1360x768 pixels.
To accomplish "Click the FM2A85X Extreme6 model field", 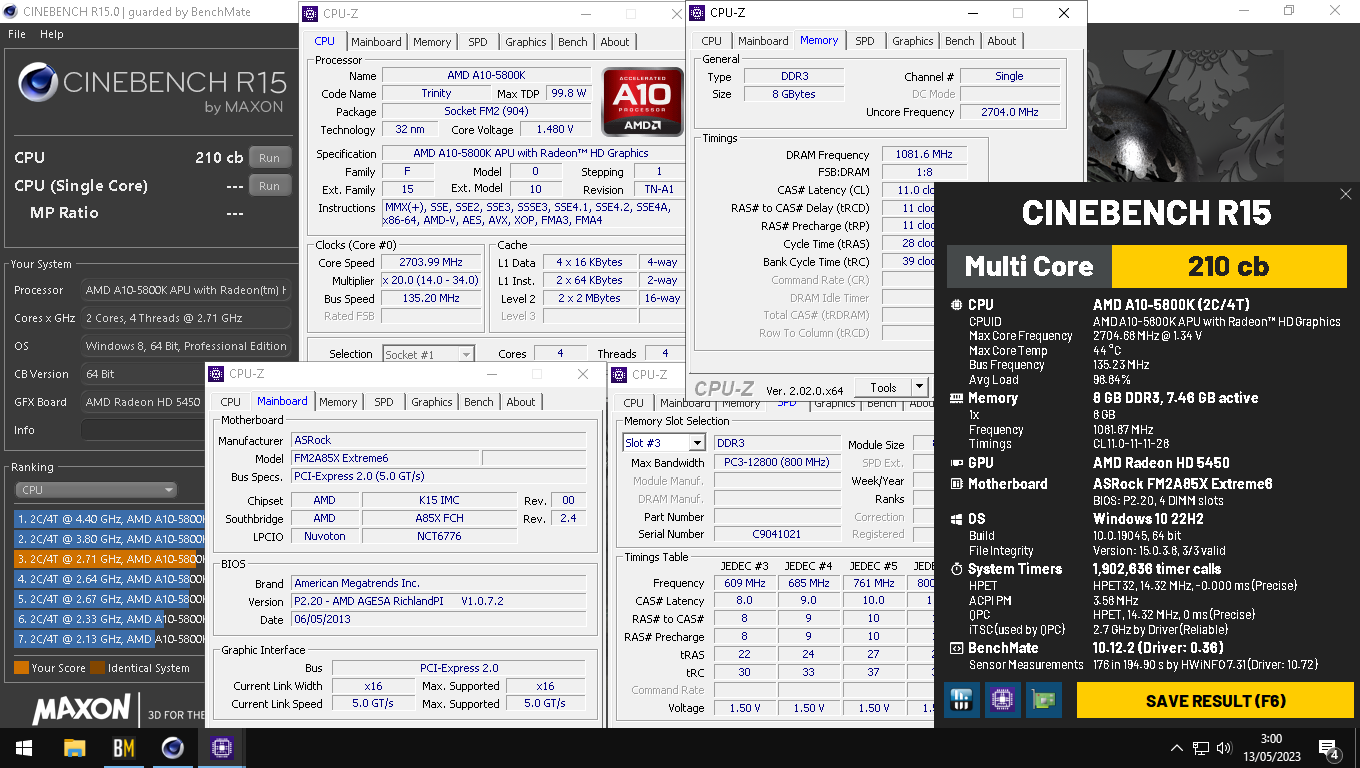I will pyautogui.click(x=384, y=458).
